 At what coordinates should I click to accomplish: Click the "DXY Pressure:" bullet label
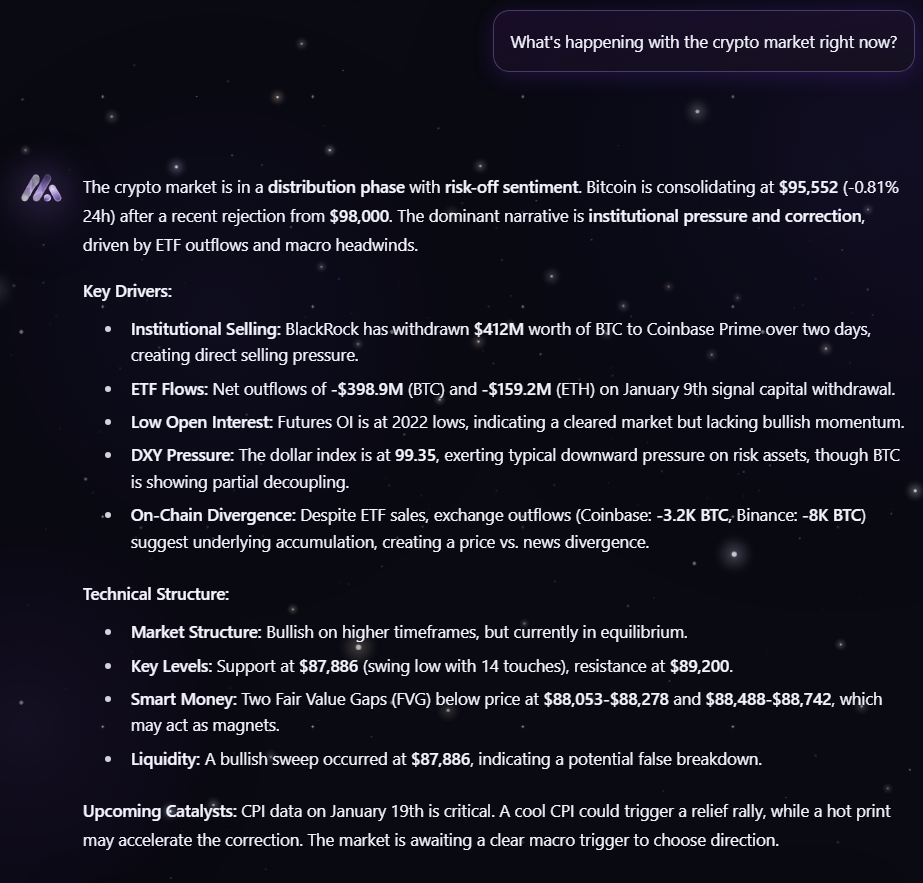[182, 455]
